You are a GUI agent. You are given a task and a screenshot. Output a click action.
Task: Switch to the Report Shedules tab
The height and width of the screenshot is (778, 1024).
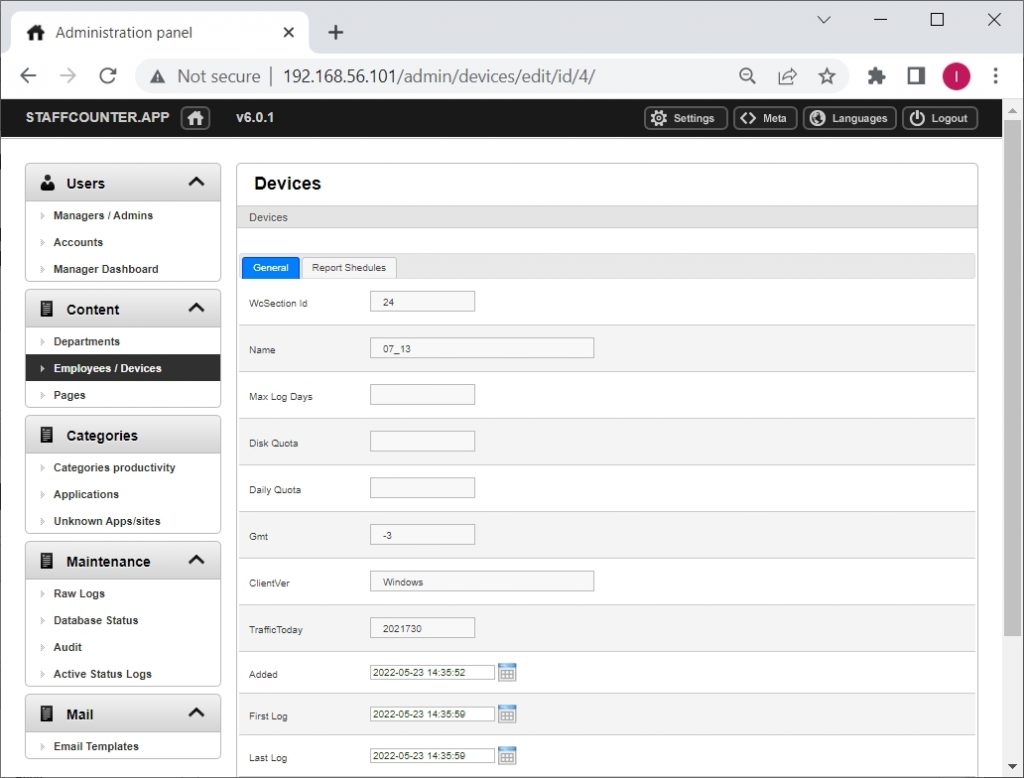point(349,268)
